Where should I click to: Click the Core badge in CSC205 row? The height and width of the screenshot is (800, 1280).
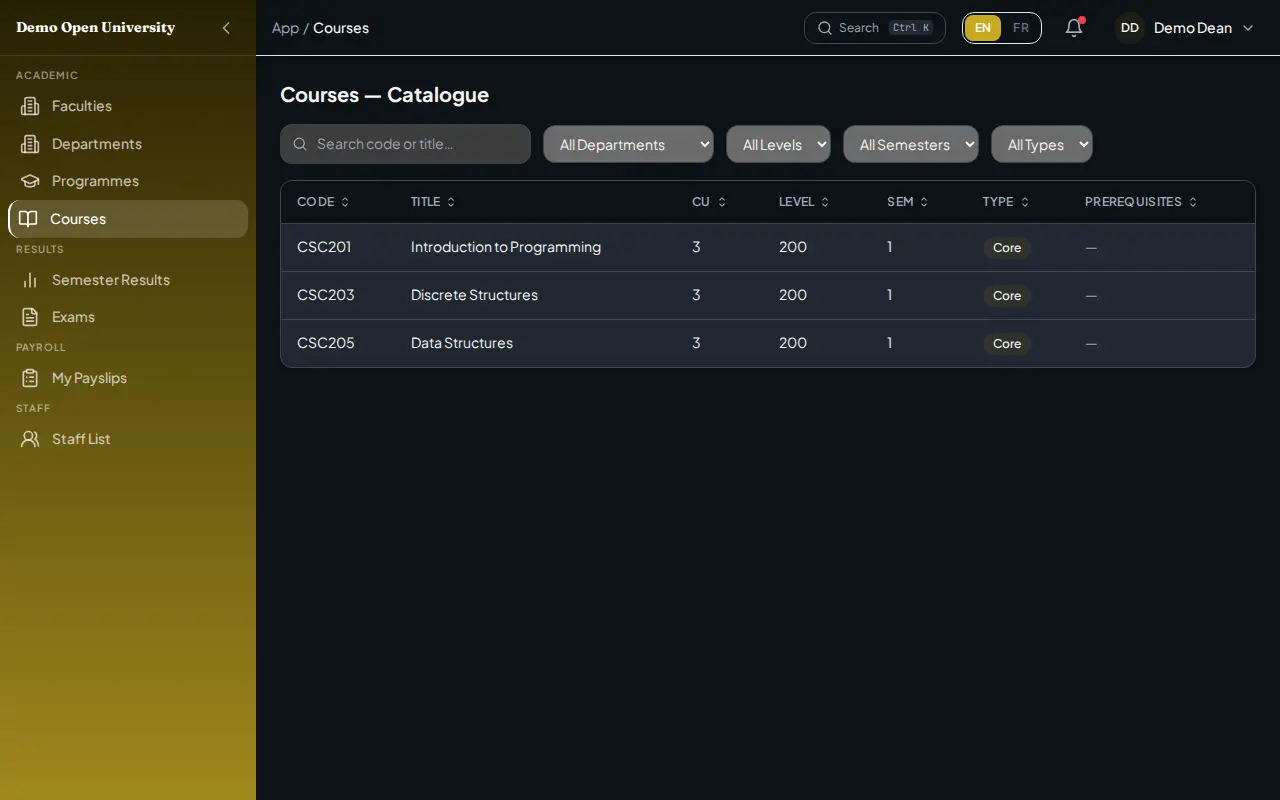click(x=1007, y=344)
